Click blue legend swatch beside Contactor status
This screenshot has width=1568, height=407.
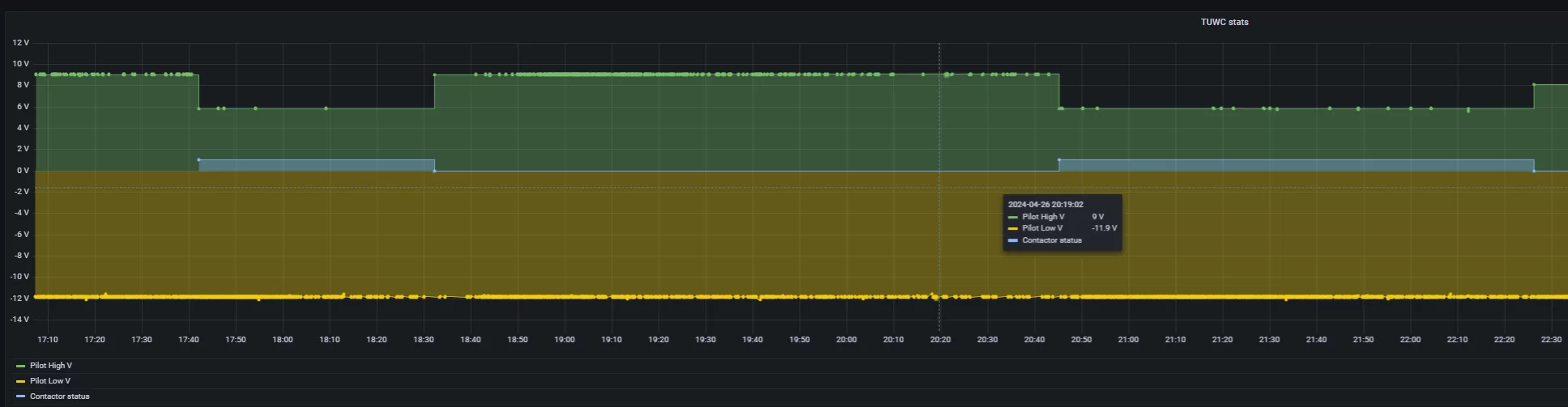(20, 396)
